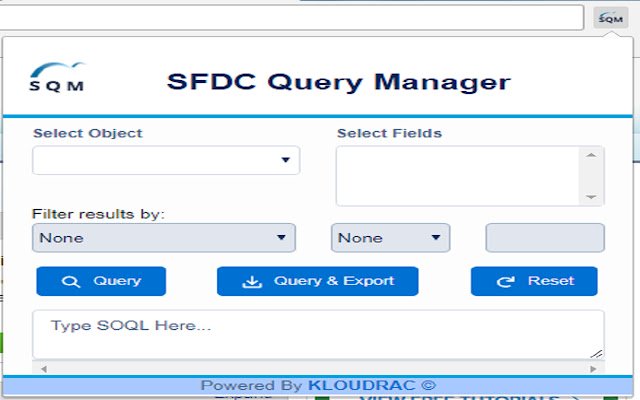Click the Select Fields scroll up arrow
The height and width of the screenshot is (400, 640).
coord(591,155)
